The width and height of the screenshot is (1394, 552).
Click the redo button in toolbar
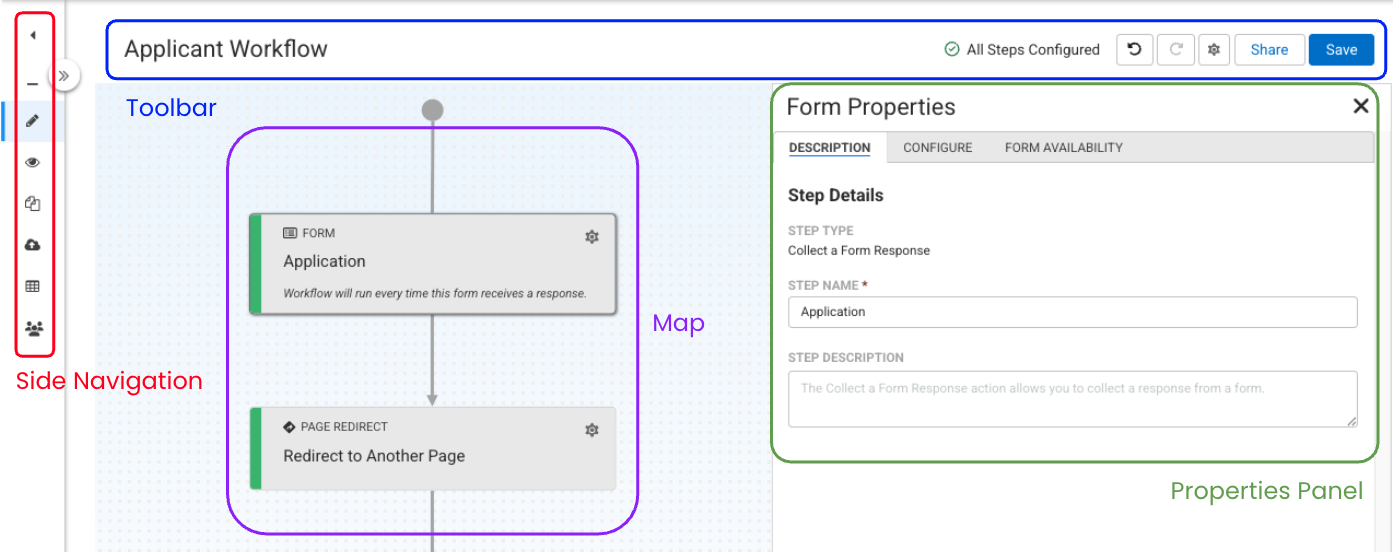[x=1176, y=49]
